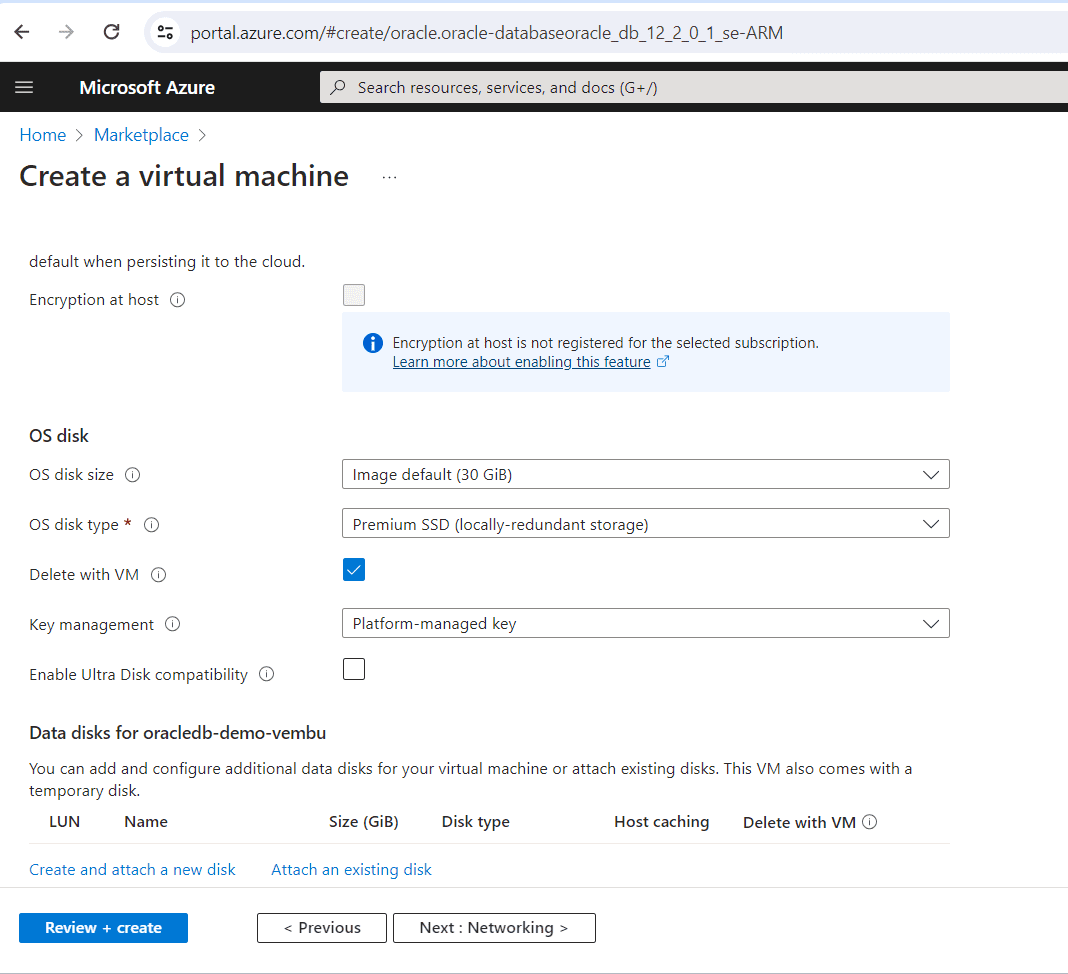Toggle the Encryption at host checkbox

click(354, 295)
